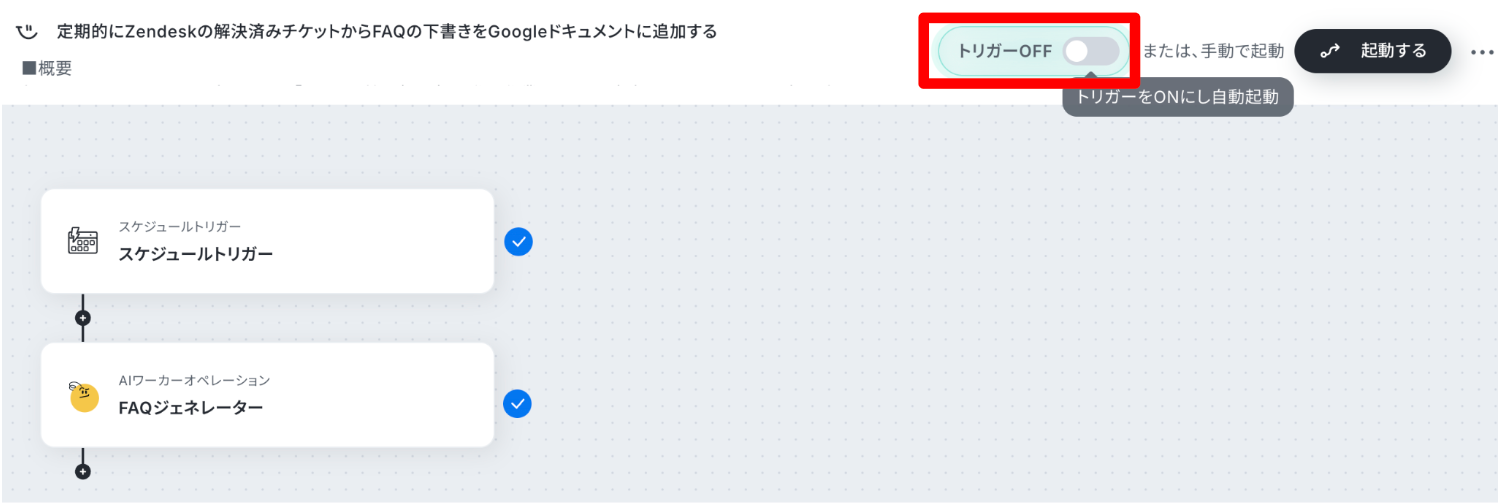Click the flow title about Zendesk FAQ drafts
Viewport: 1502px width, 504px height.
click(x=387, y=31)
